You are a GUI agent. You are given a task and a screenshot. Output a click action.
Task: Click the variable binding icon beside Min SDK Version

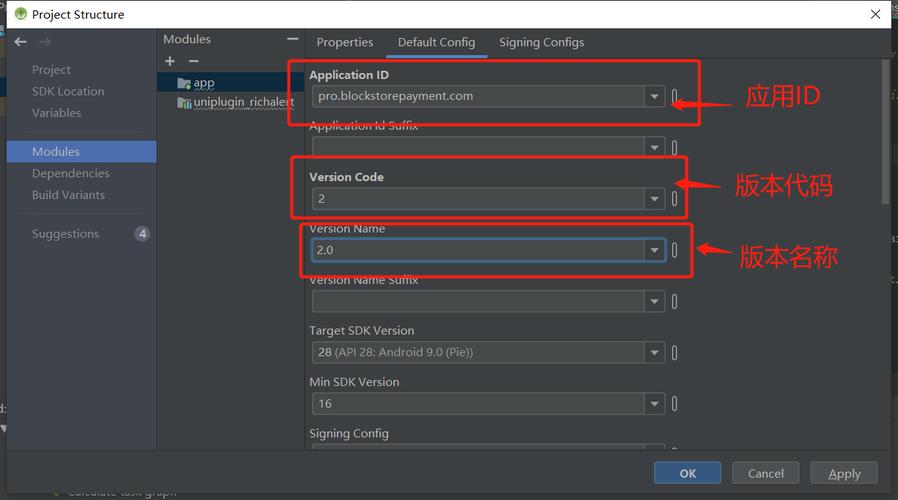[x=675, y=404]
